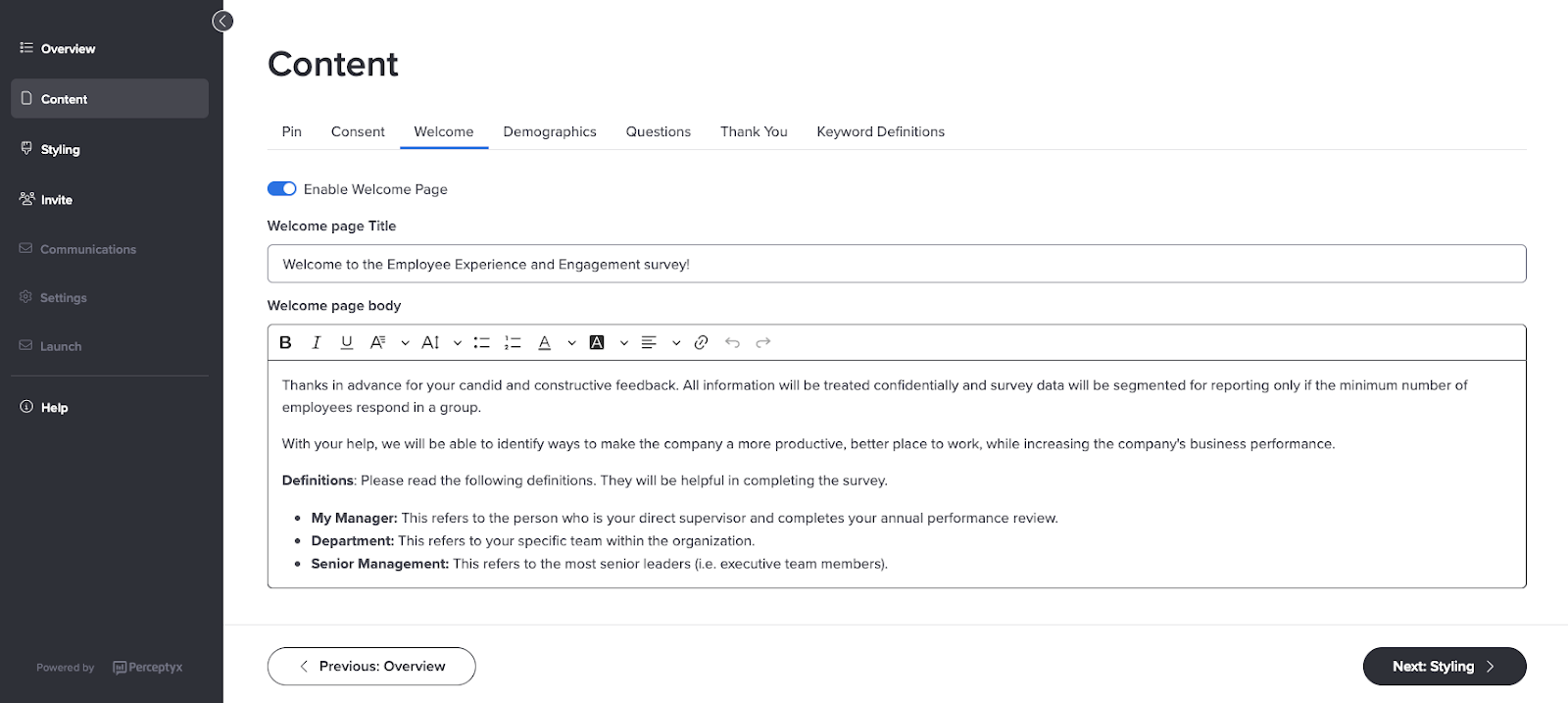Open the font color dropdown arrow
The image size is (1568, 703).
[571, 343]
